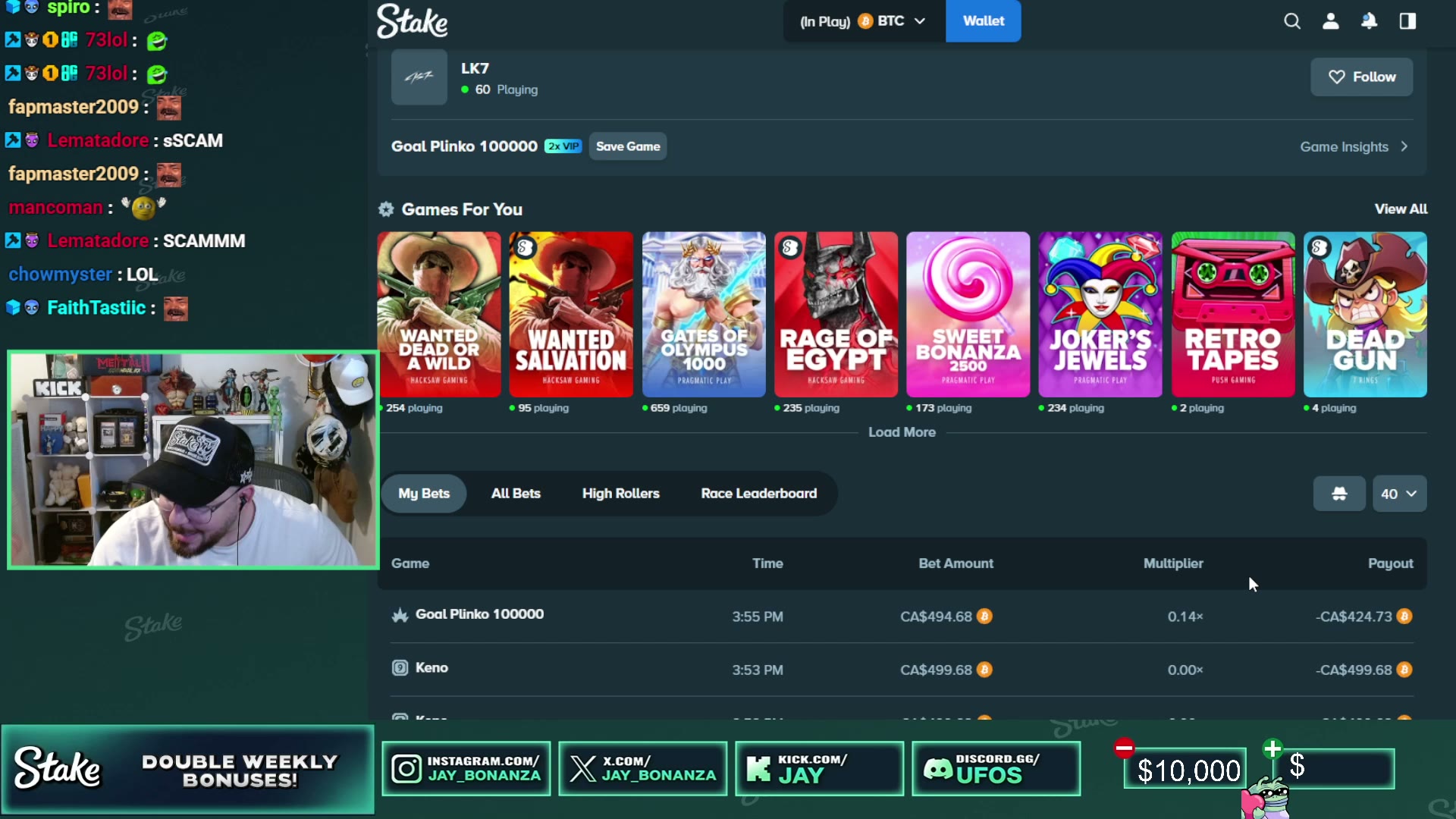Click the Goal Plinko 100000 bet row name
The width and height of the screenshot is (1456, 819).
tap(479, 614)
